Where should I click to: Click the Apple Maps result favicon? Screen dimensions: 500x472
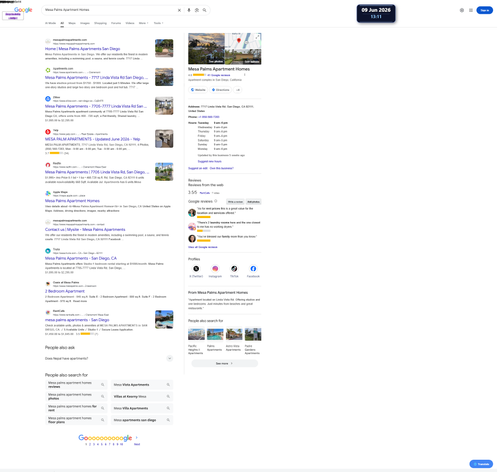coord(48,194)
